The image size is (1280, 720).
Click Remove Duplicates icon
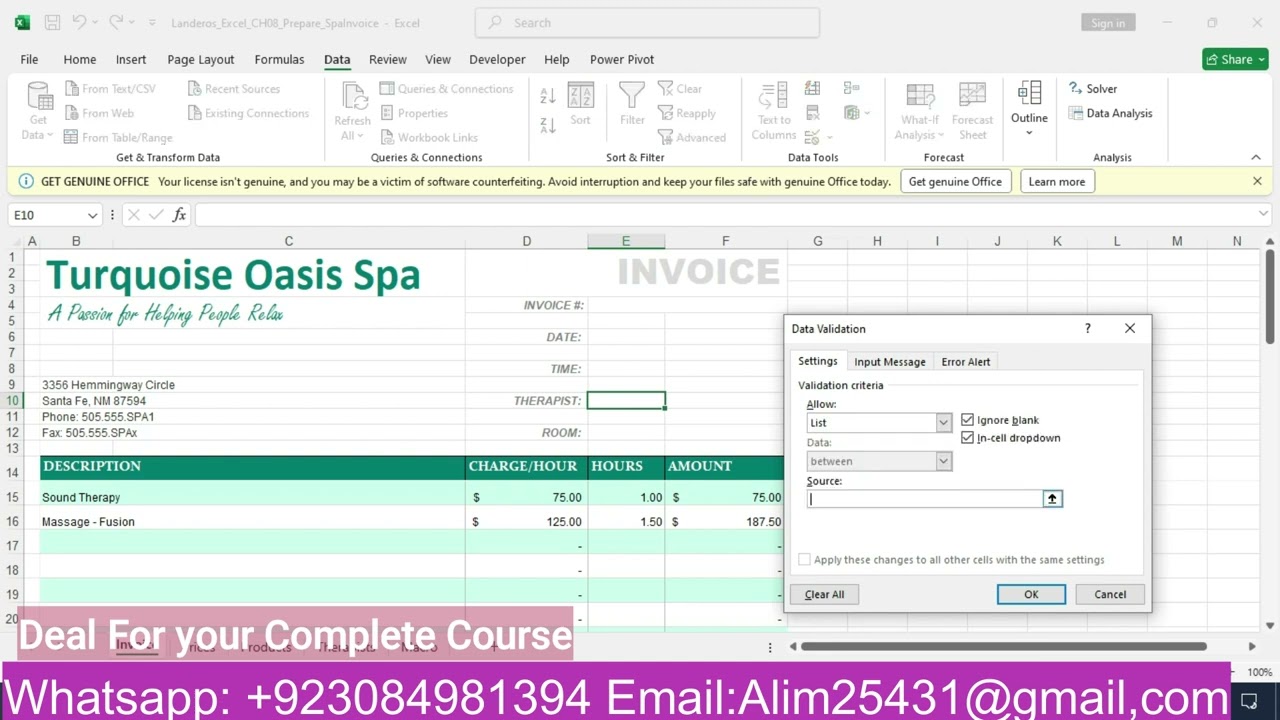[812, 113]
